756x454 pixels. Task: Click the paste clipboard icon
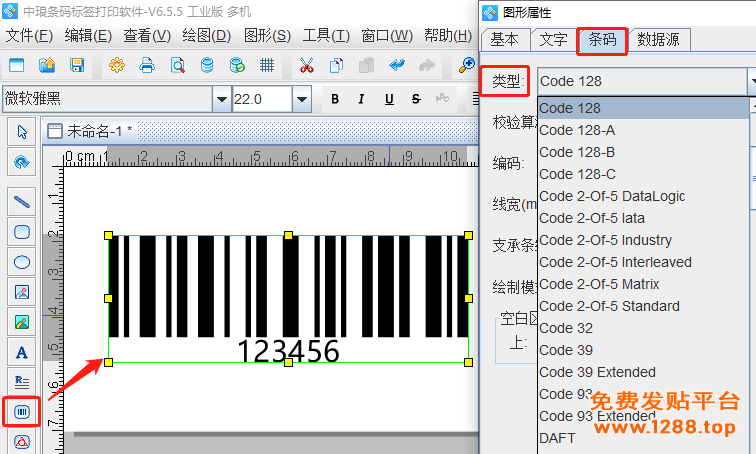point(366,65)
